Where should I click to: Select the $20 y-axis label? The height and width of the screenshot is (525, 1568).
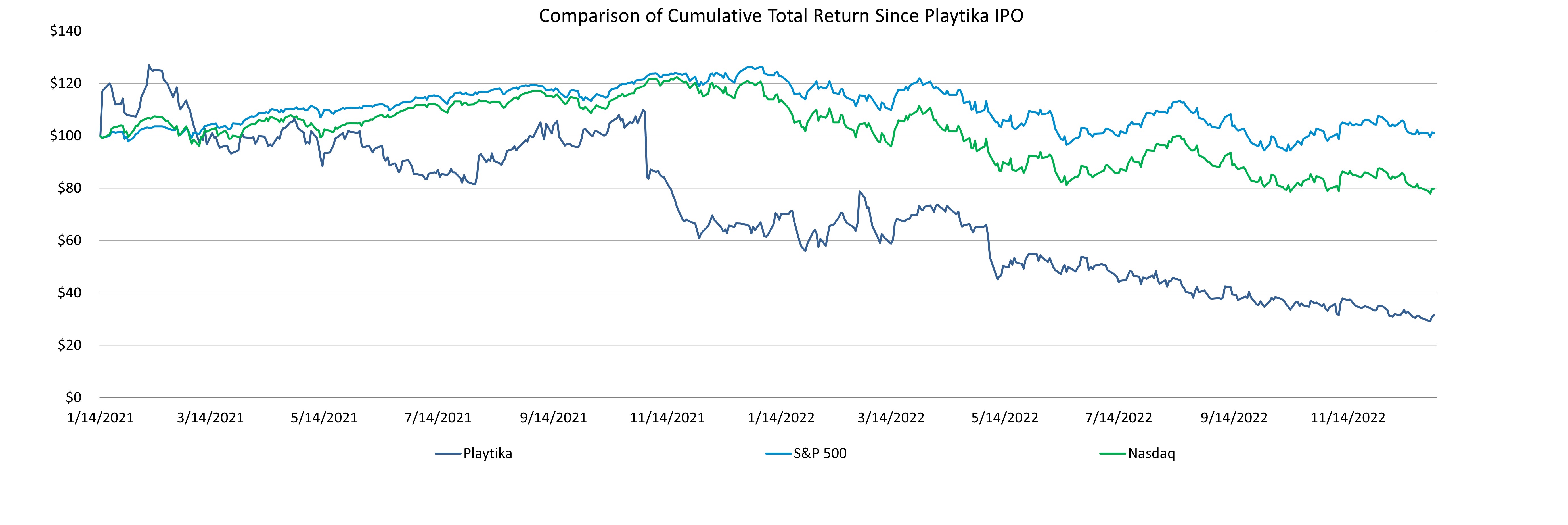click(69, 345)
